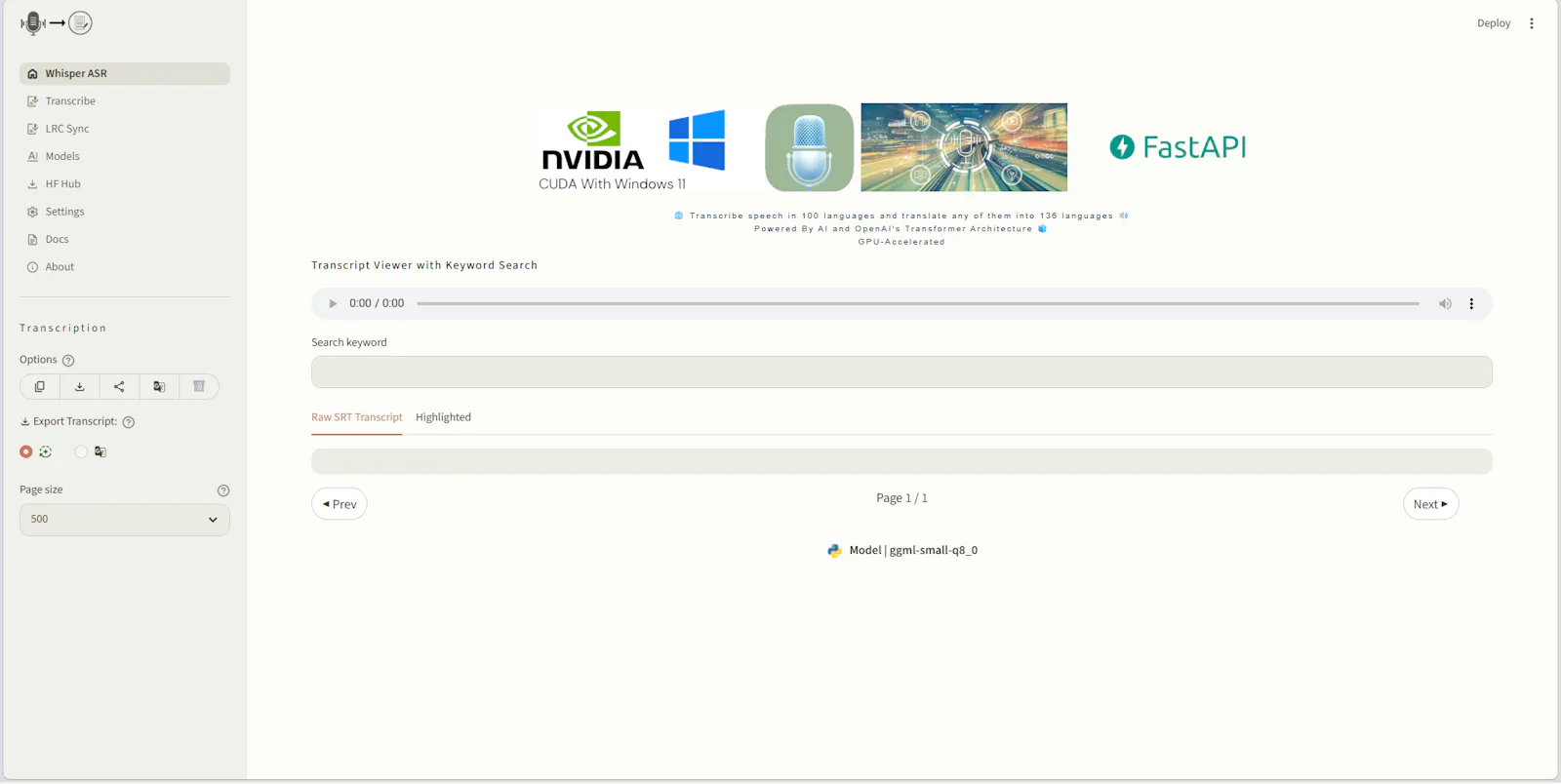The image size is (1561, 784).
Task: Open the Models page
Action: click(125, 156)
